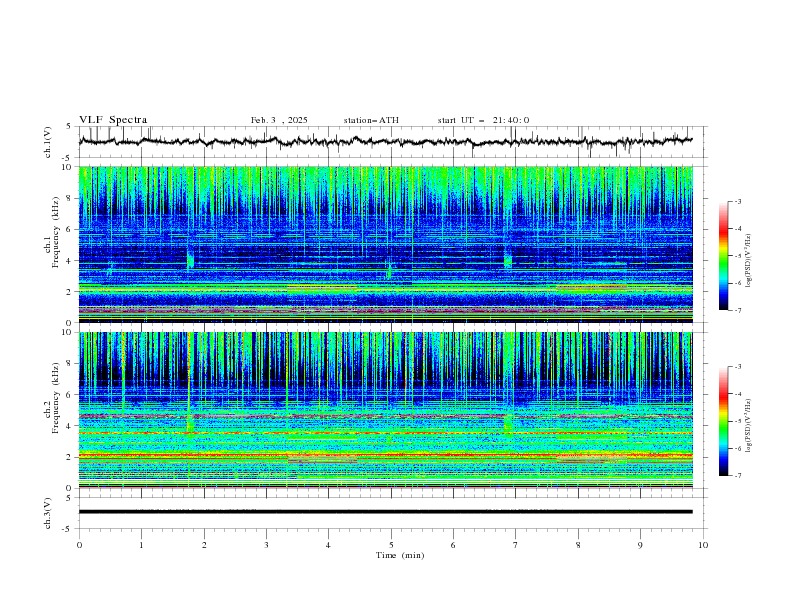Click the "ch.3(V)" waveform axis label
This screenshot has width=792, height=612.
[48, 513]
